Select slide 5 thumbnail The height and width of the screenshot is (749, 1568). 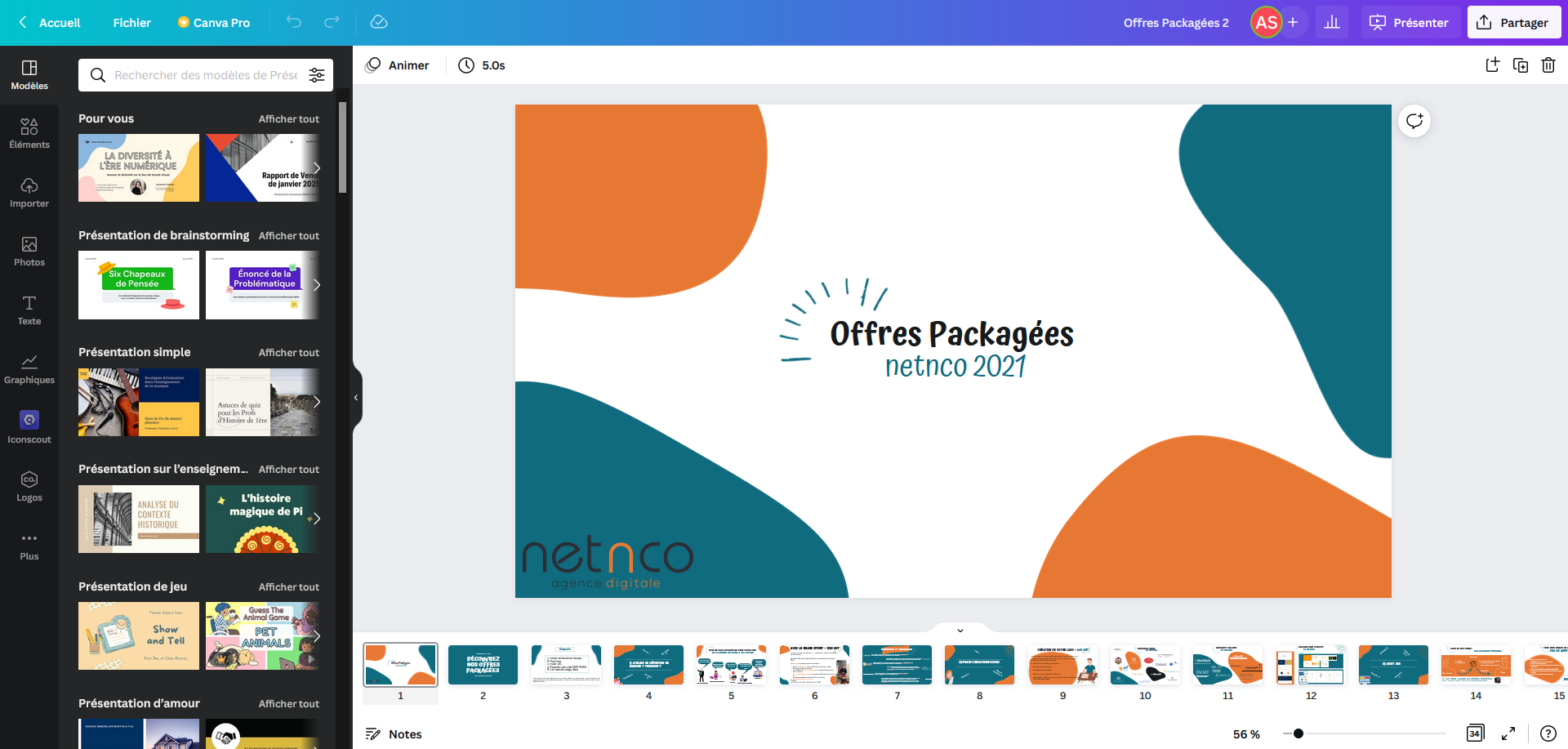pos(731,665)
